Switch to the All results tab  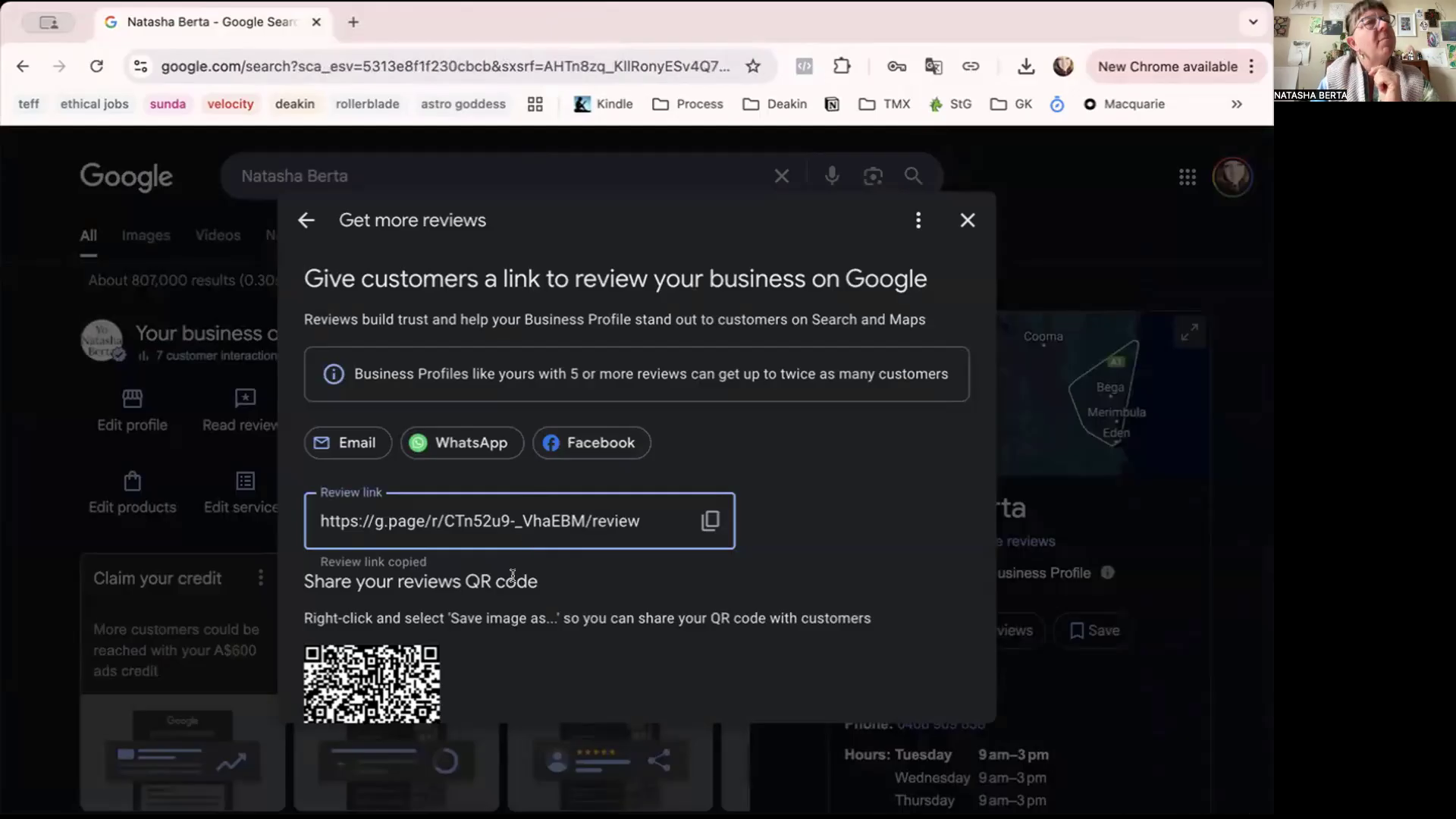pyautogui.click(x=89, y=236)
